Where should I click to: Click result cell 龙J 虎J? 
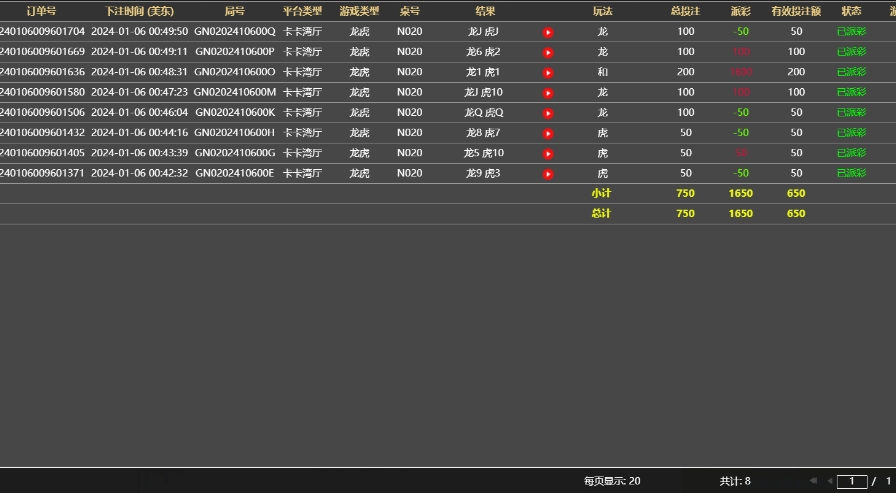coord(483,31)
